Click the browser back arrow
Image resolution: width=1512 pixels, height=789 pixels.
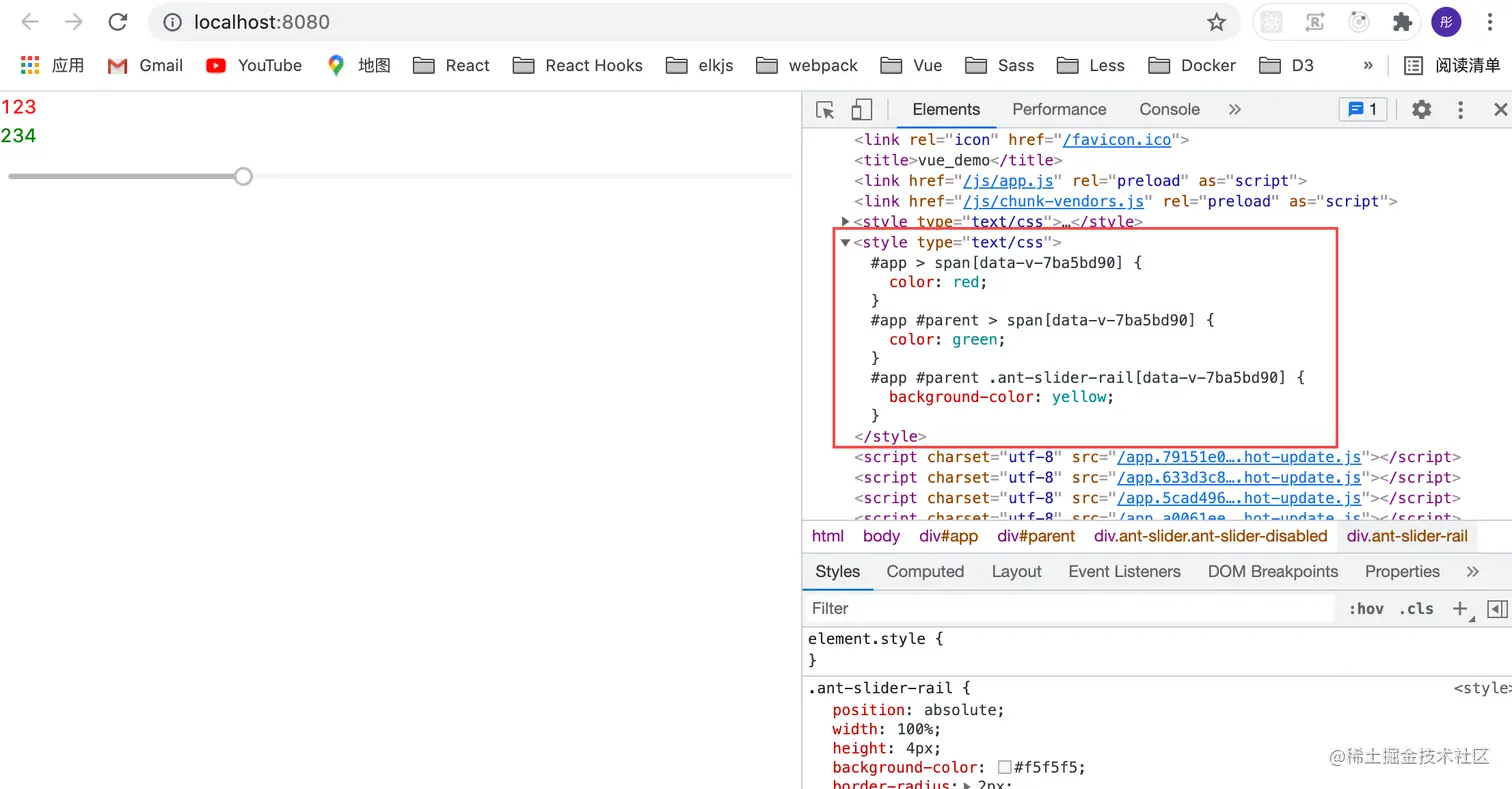pyautogui.click(x=30, y=22)
